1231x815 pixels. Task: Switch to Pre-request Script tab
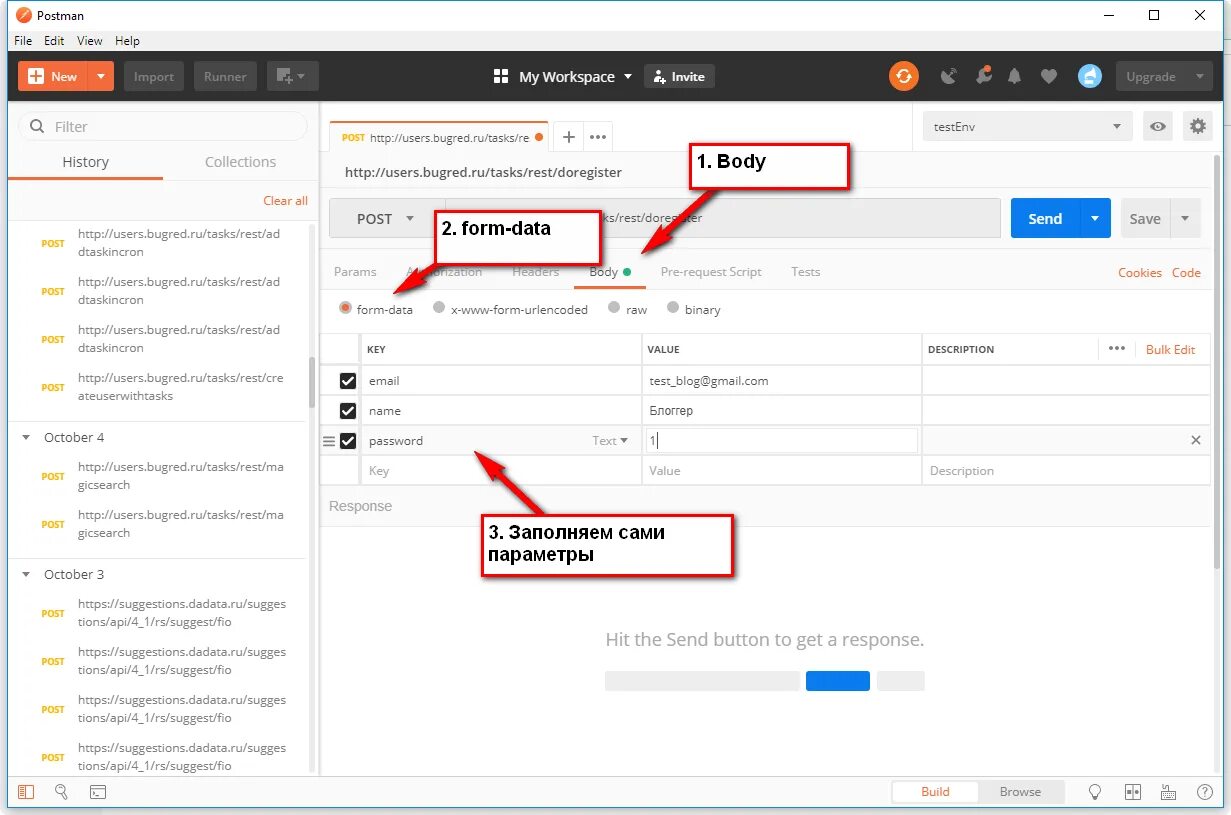(x=711, y=272)
